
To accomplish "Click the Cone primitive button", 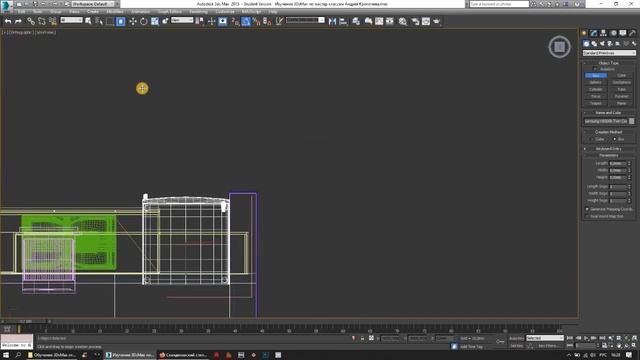I will [x=621, y=76].
